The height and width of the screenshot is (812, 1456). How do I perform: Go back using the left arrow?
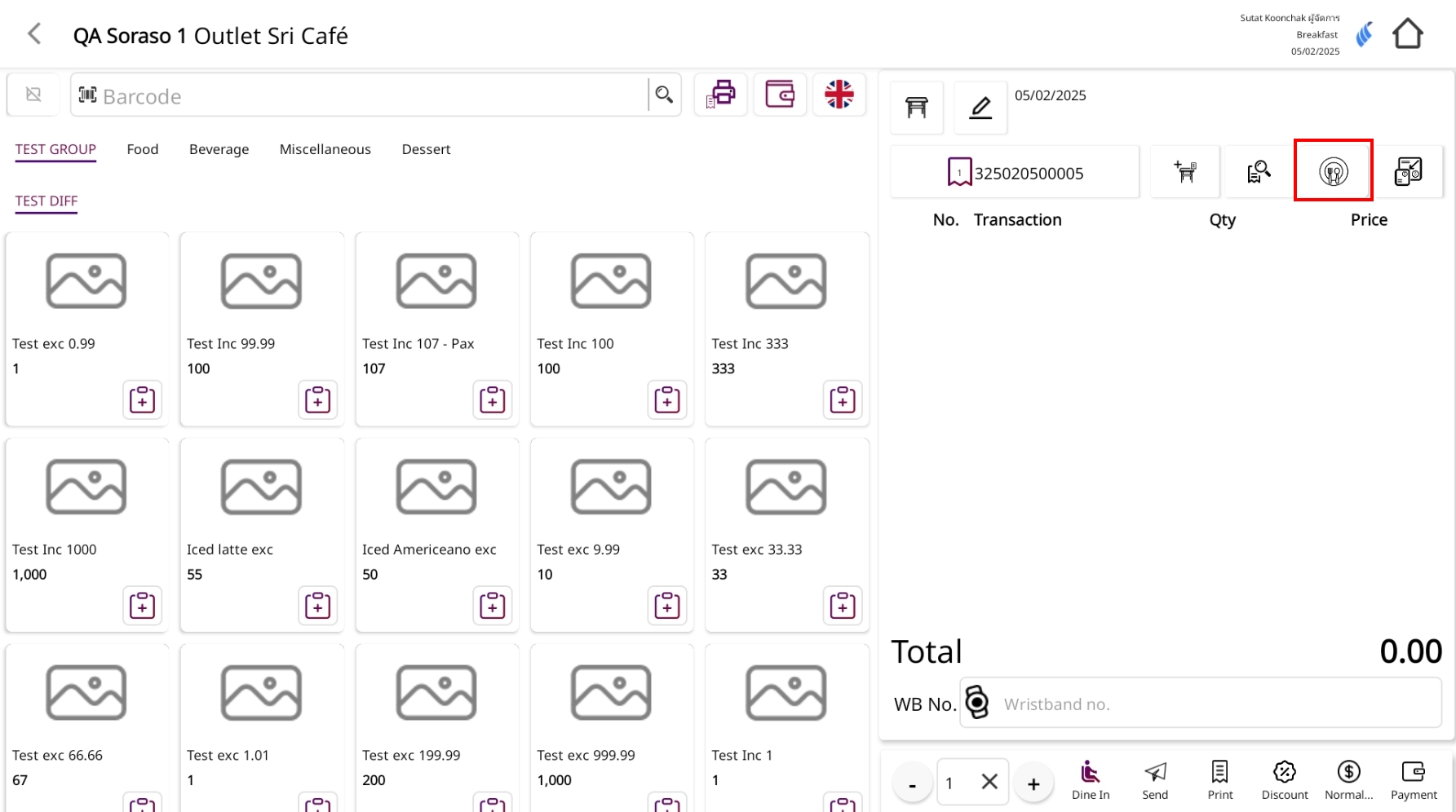34,34
